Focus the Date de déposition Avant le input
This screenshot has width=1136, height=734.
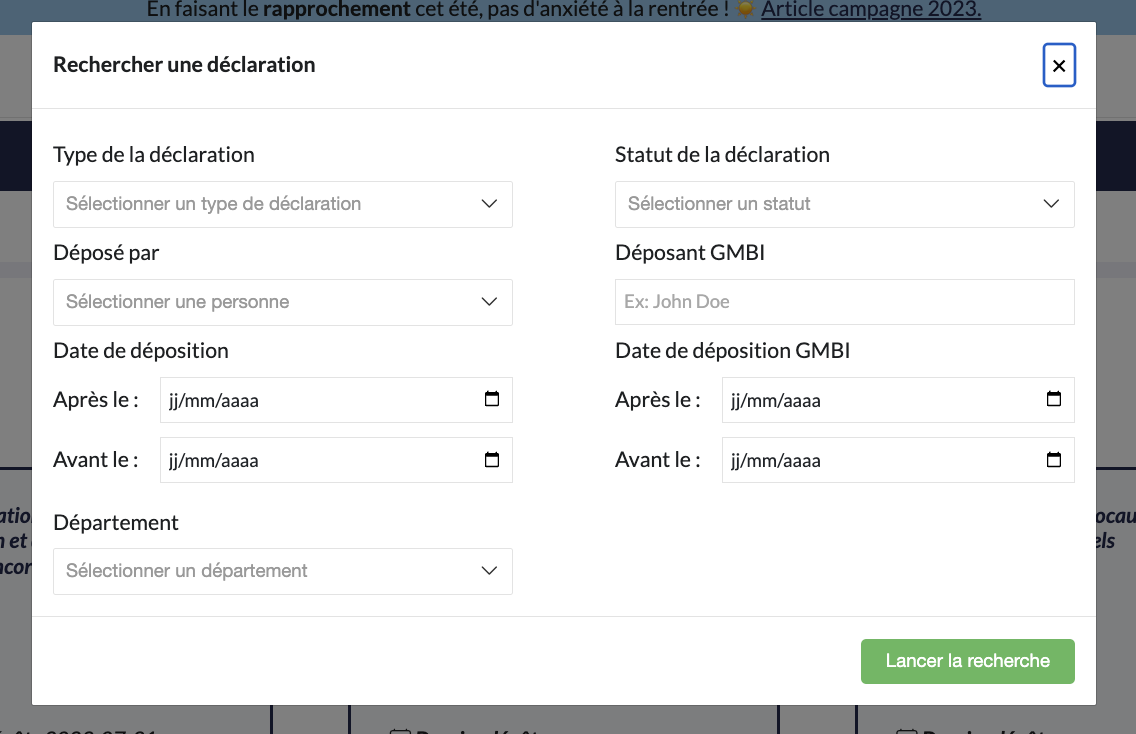pos(300,460)
